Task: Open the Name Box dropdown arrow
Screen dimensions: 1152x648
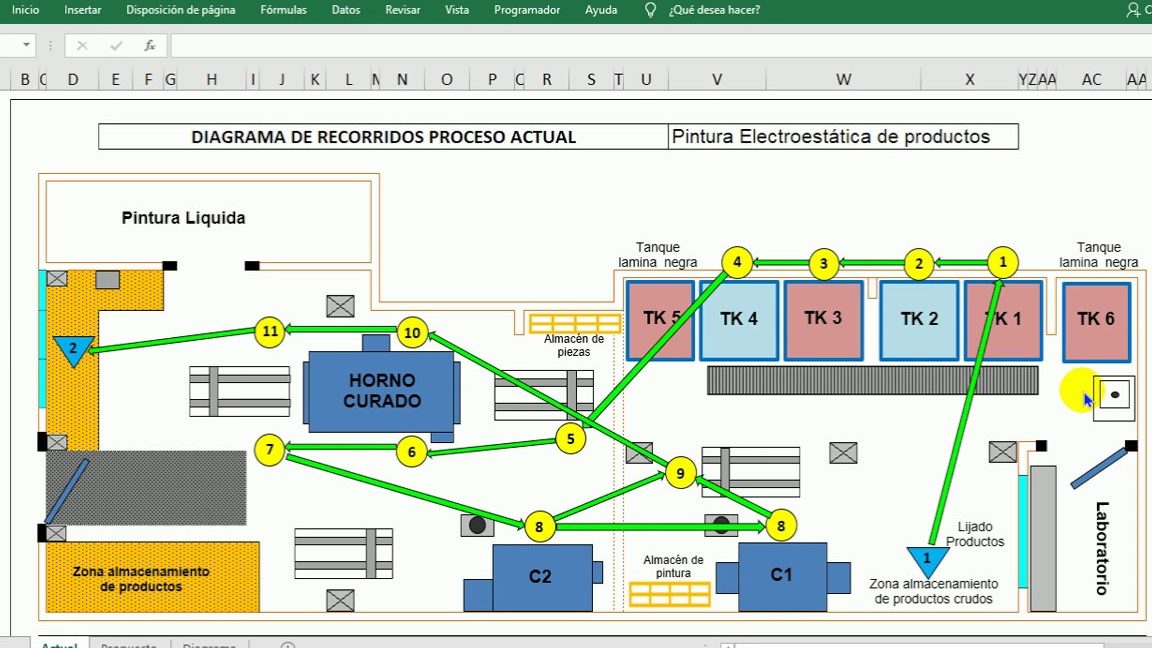Action: [x=27, y=44]
